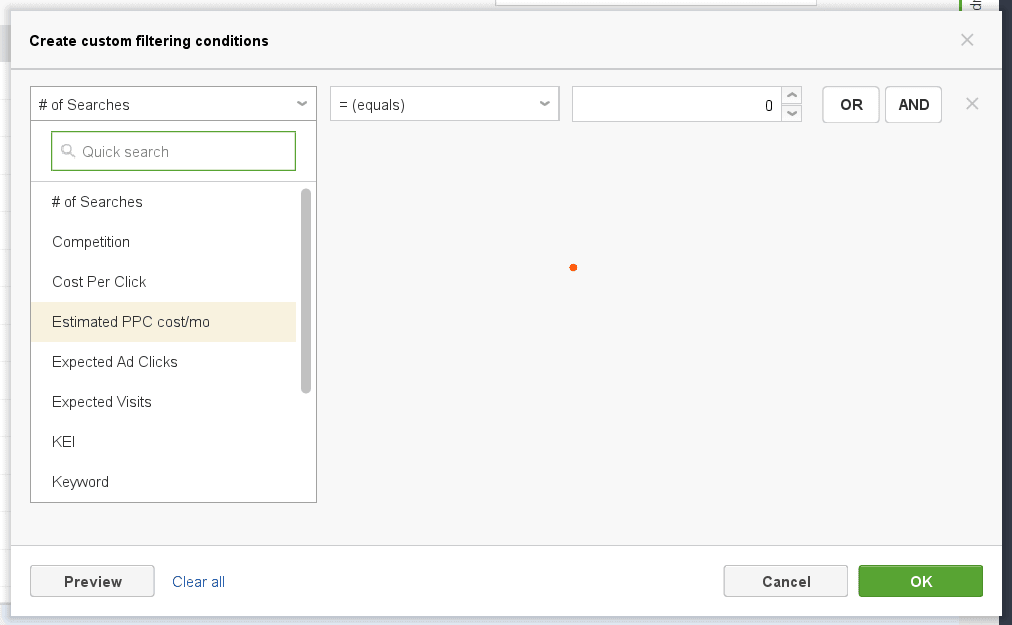Viewport: 1012px width, 625px height.
Task: Click the down arrow on the value stepper
Action: (791, 111)
